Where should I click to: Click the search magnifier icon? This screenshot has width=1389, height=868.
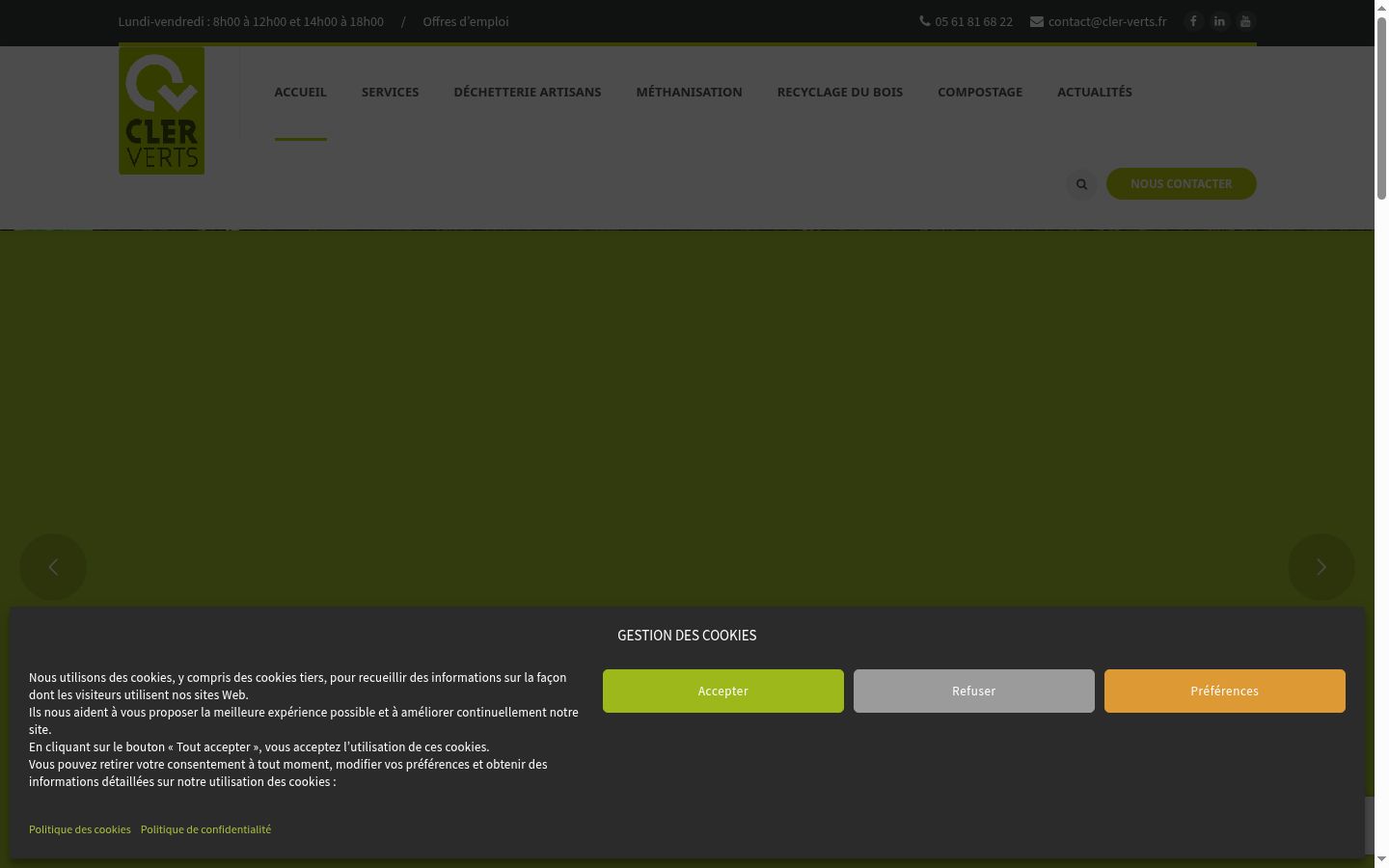[x=1081, y=184]
